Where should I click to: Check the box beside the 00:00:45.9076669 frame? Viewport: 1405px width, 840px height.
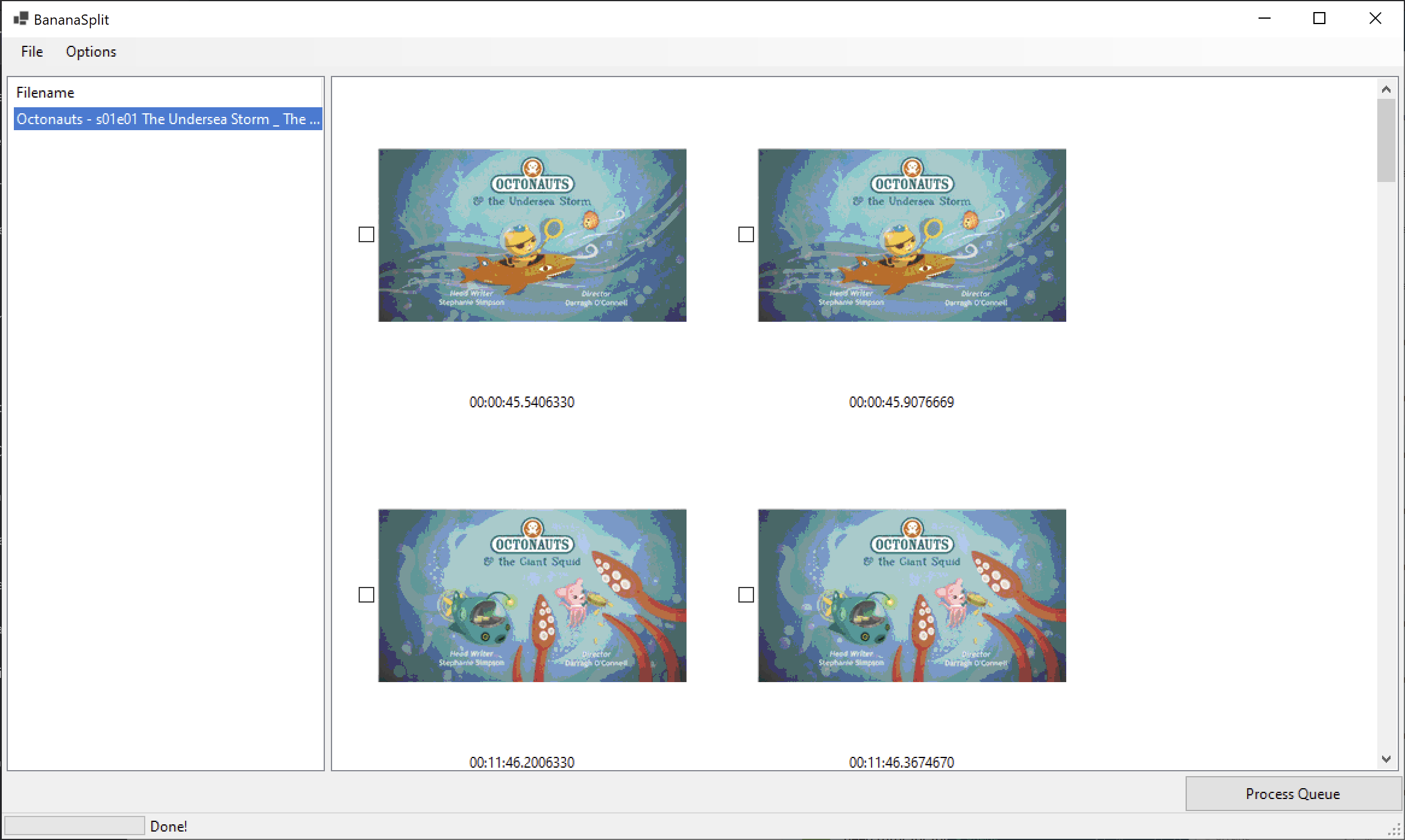click(746, 234)
